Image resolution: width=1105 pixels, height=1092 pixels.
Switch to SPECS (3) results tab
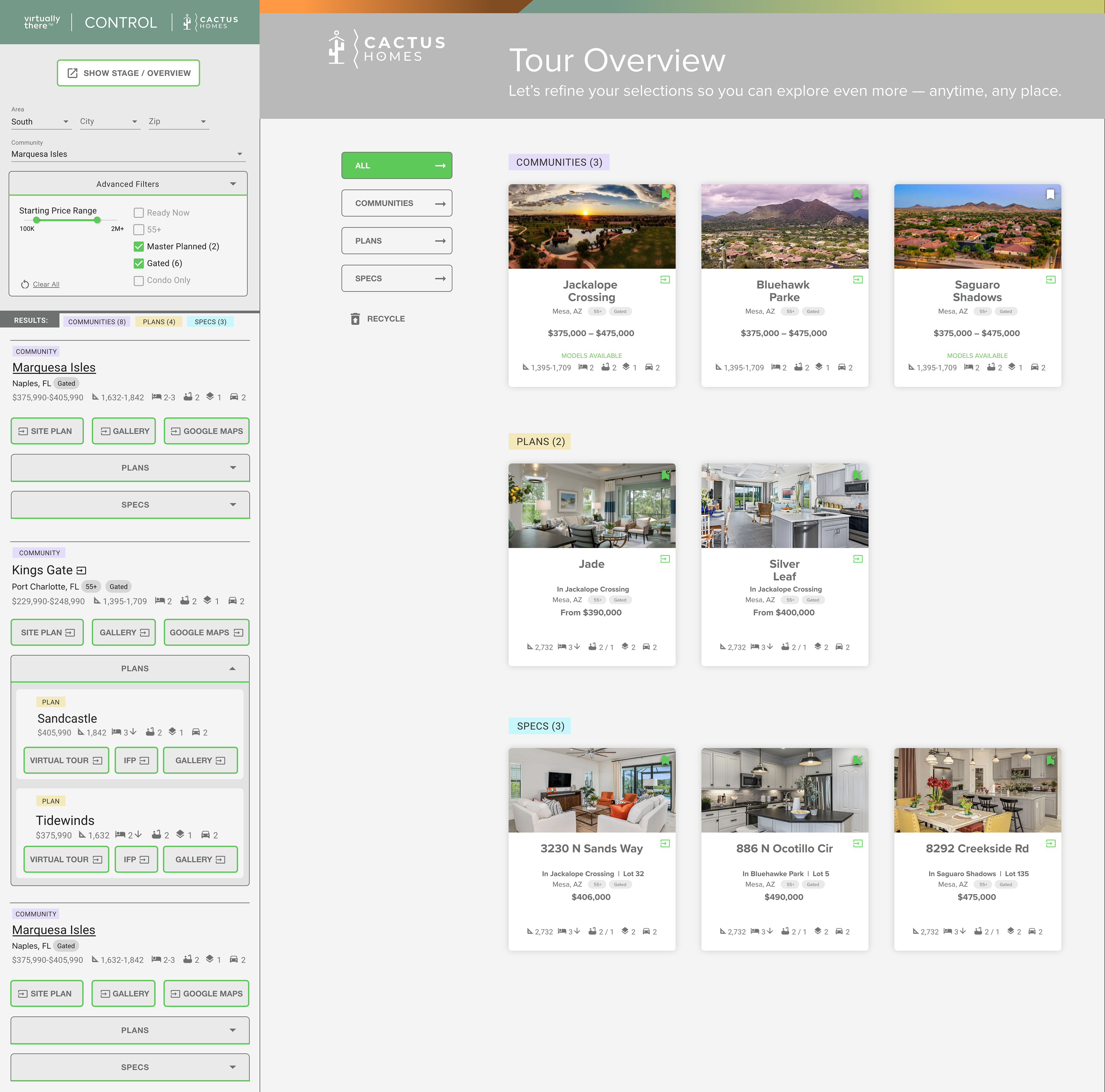[210, 322]
